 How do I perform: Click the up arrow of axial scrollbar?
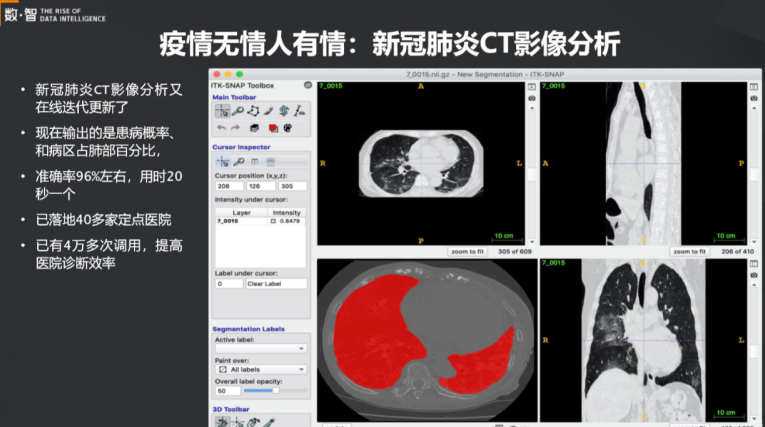coord(532,108)
